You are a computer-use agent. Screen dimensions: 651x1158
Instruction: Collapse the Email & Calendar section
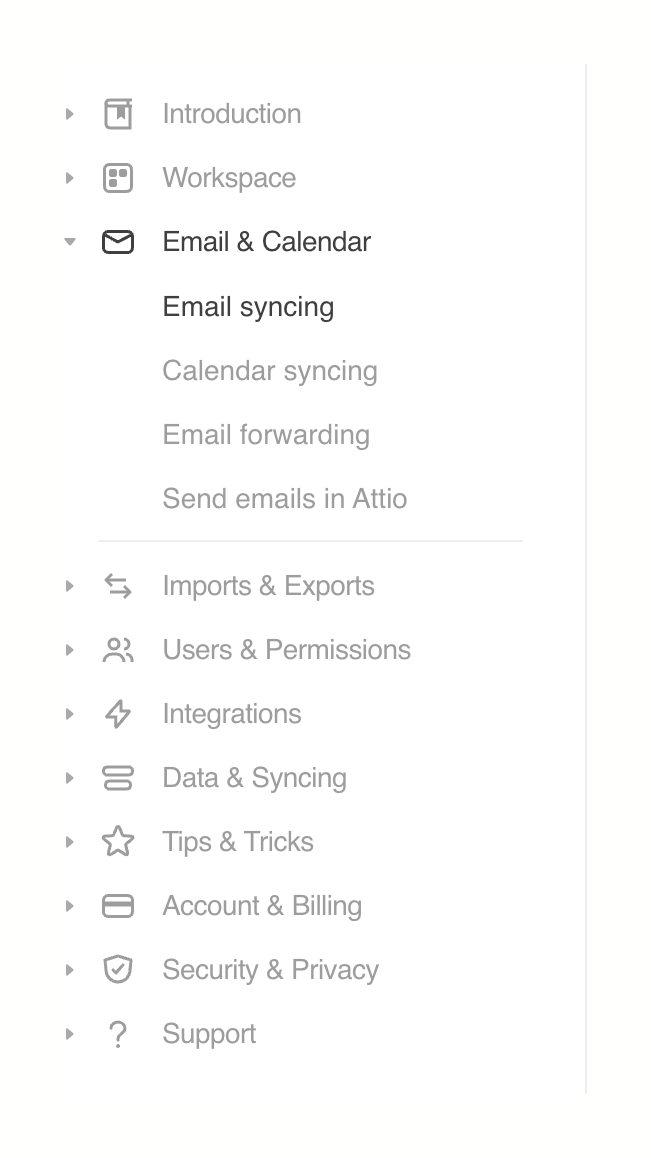(x=69, y=241)
